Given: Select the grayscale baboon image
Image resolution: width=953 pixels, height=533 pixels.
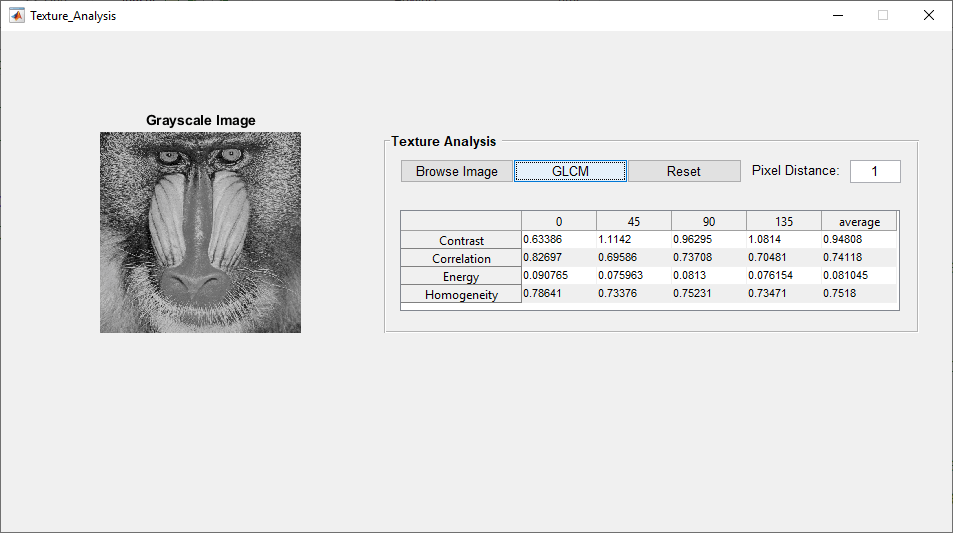Looking at the screenshot, I should tap(200, 232).
